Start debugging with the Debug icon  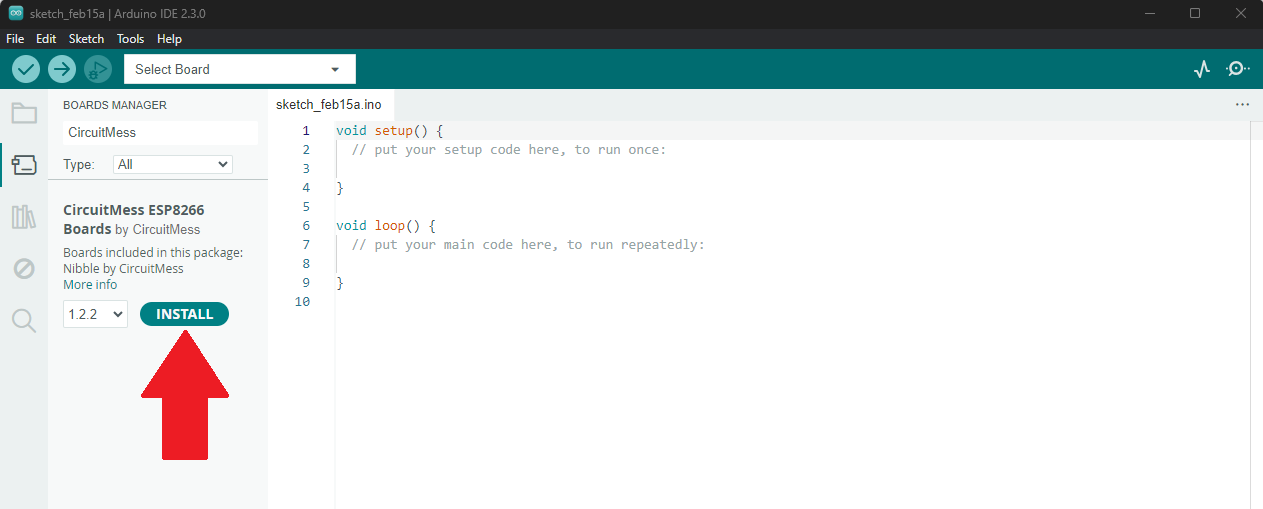(x=98, y=69)
